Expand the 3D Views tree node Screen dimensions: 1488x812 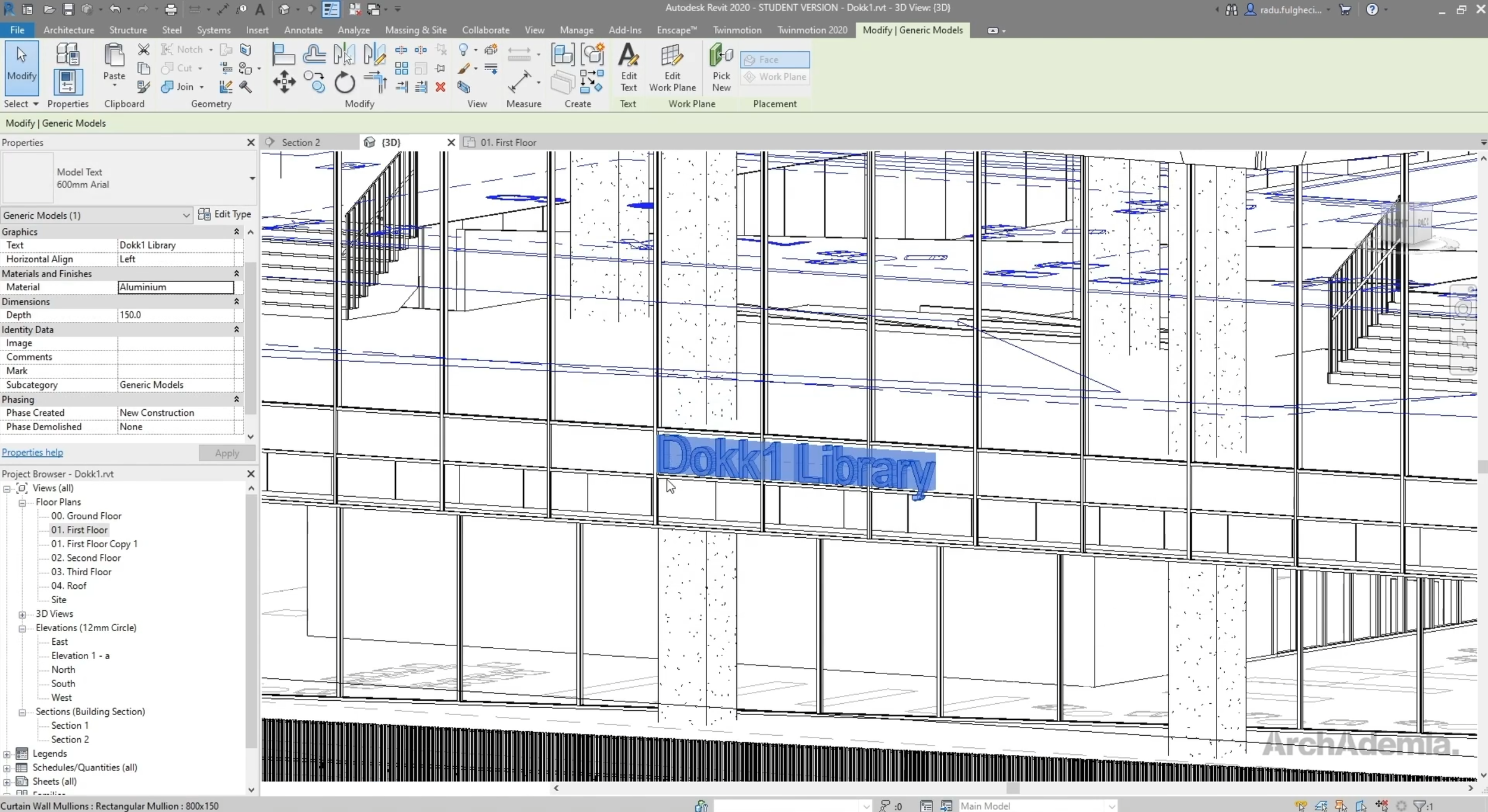point(23,613)
